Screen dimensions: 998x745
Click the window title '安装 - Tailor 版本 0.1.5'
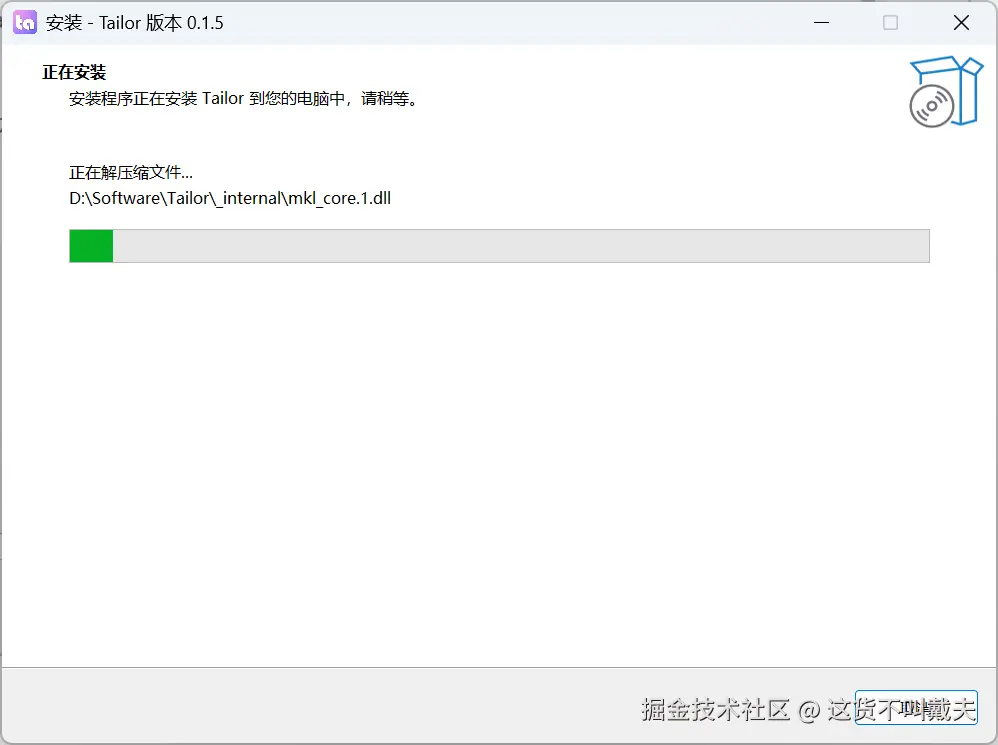coord(134,23)
